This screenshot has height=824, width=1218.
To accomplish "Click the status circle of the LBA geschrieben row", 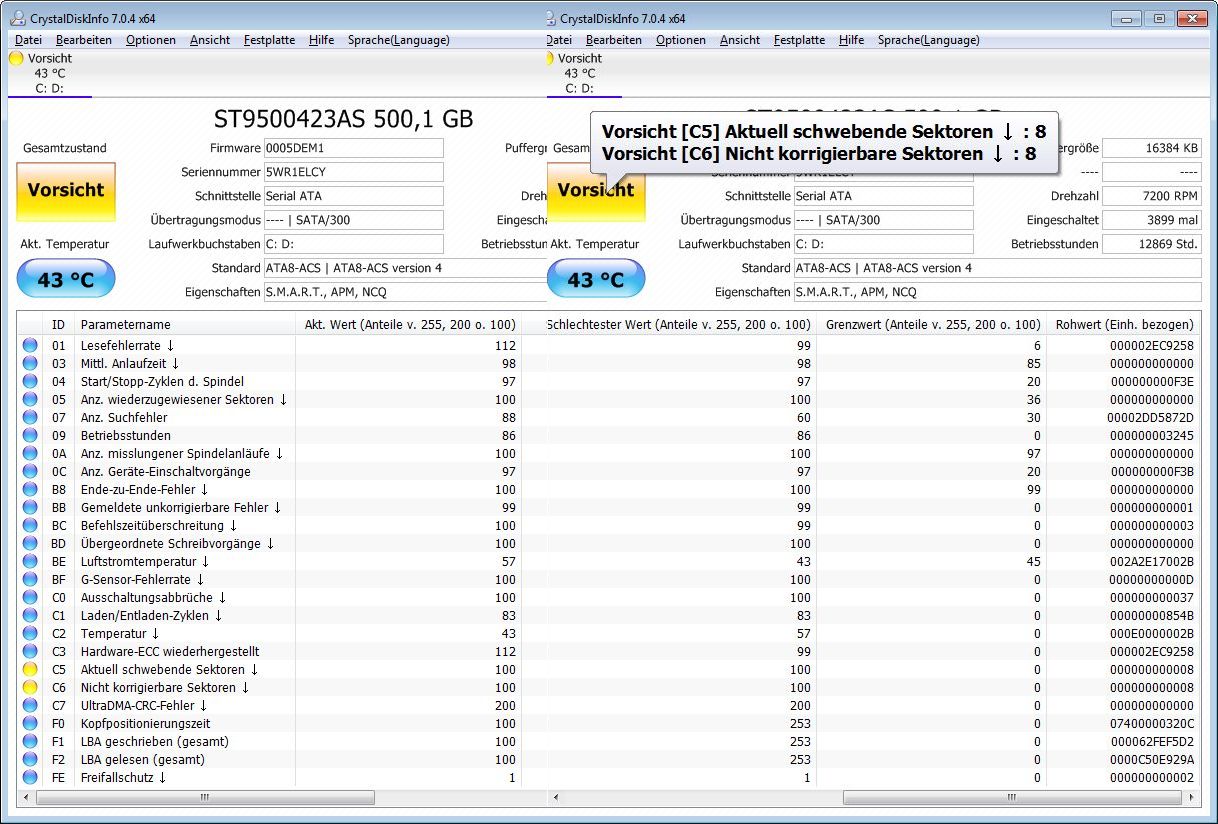I will coord(30,742).
